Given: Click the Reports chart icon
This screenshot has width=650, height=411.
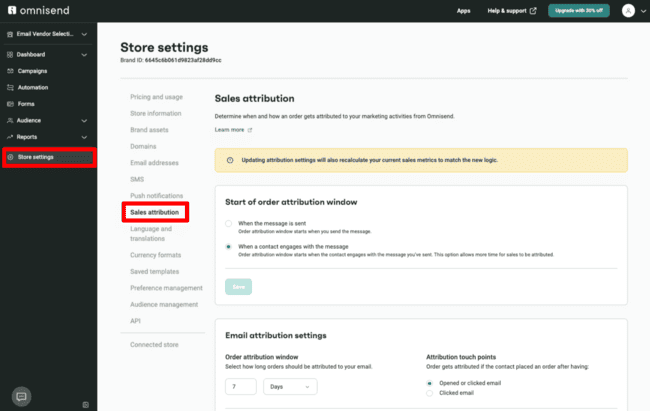Looking at the screenshot, I should click(x=10, y=137).
